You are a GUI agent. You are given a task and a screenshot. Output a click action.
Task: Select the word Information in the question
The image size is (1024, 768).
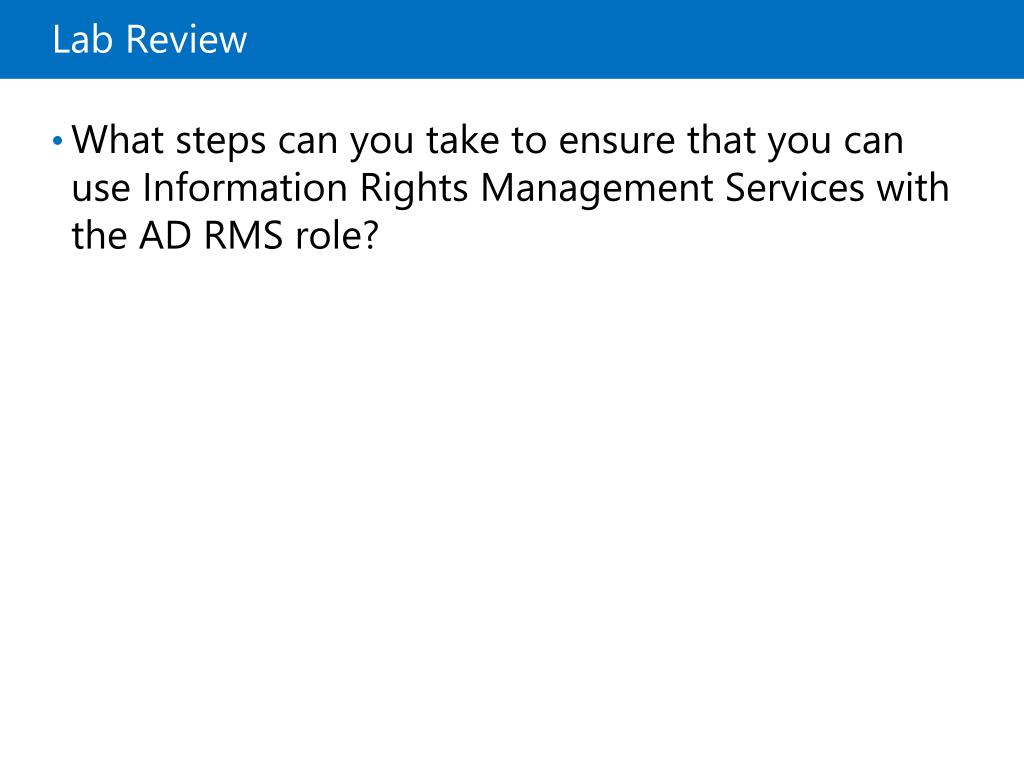[x=245, y=187]
